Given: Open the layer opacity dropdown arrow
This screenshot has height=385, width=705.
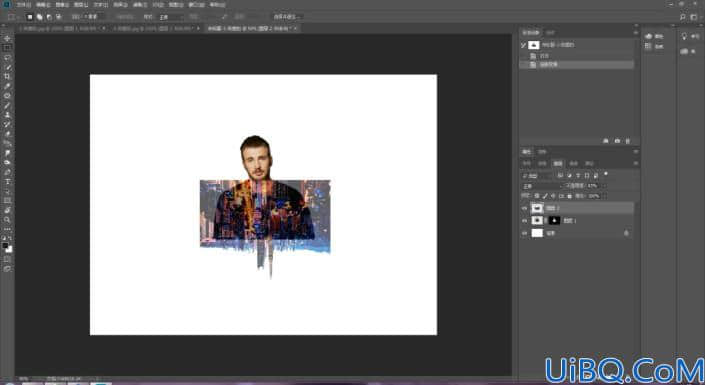Looking at the screenshot, I should pyautogui.click(x=604, y=186).
